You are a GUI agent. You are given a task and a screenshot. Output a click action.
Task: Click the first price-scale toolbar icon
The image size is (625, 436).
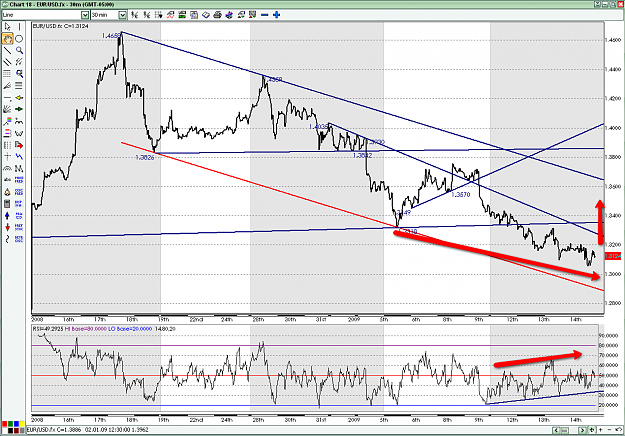click(x=135, y=15)
